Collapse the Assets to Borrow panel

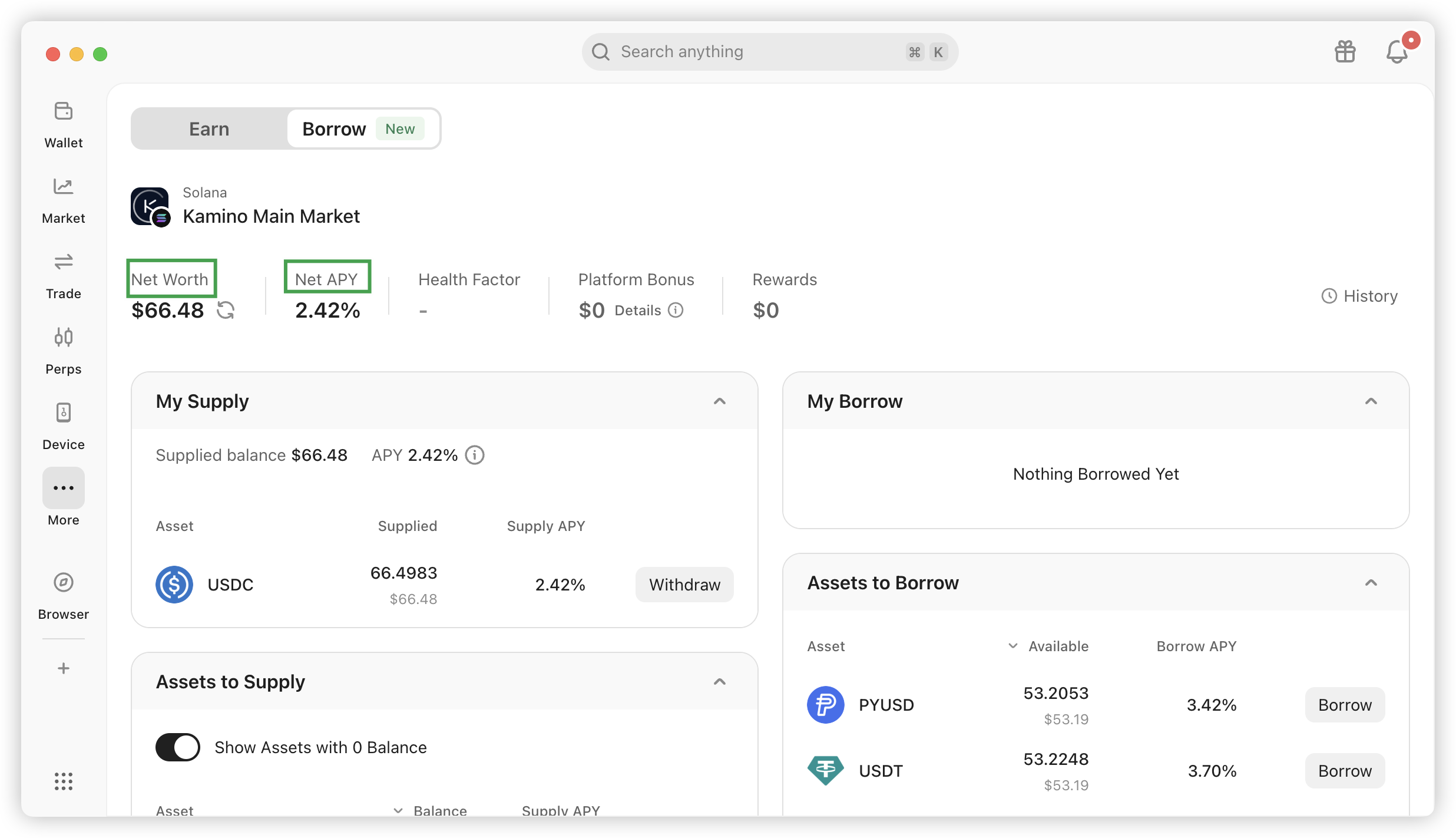[1371, 583]
